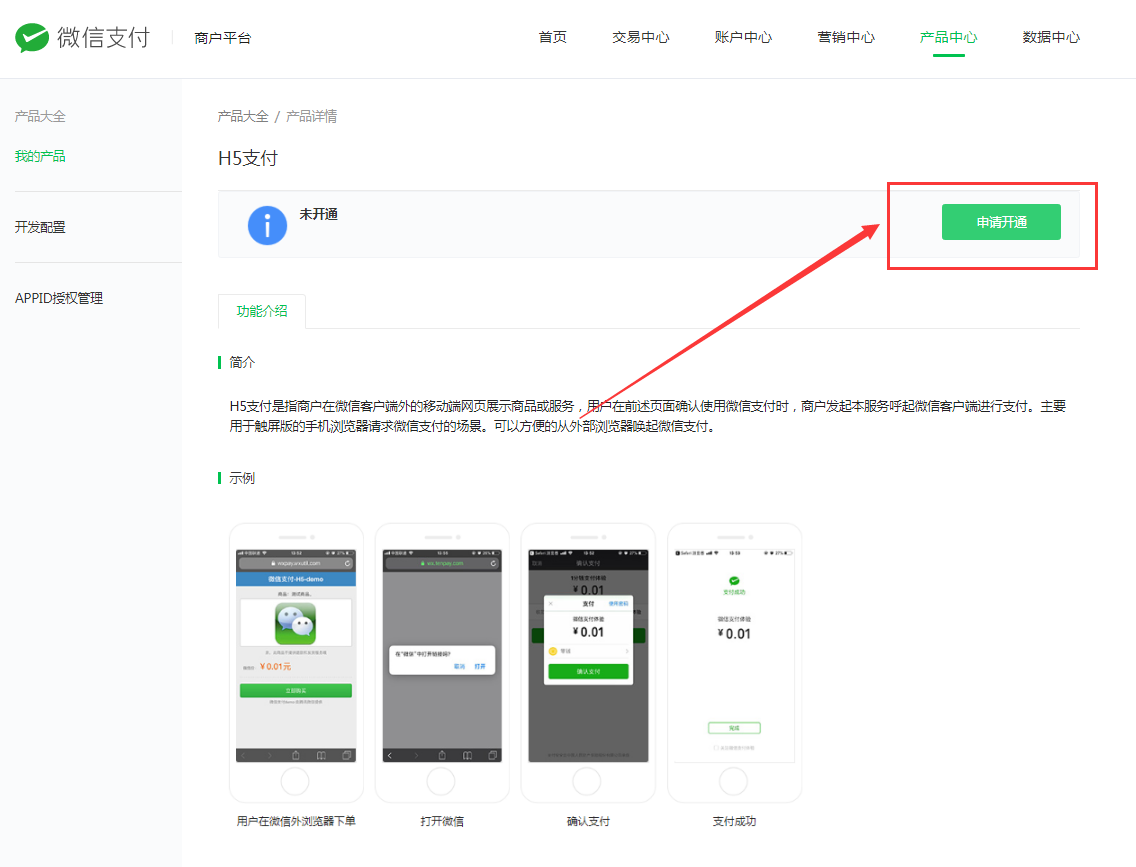
Task: Click the 申请开通 green button
Action: [x=1001, y=222]
